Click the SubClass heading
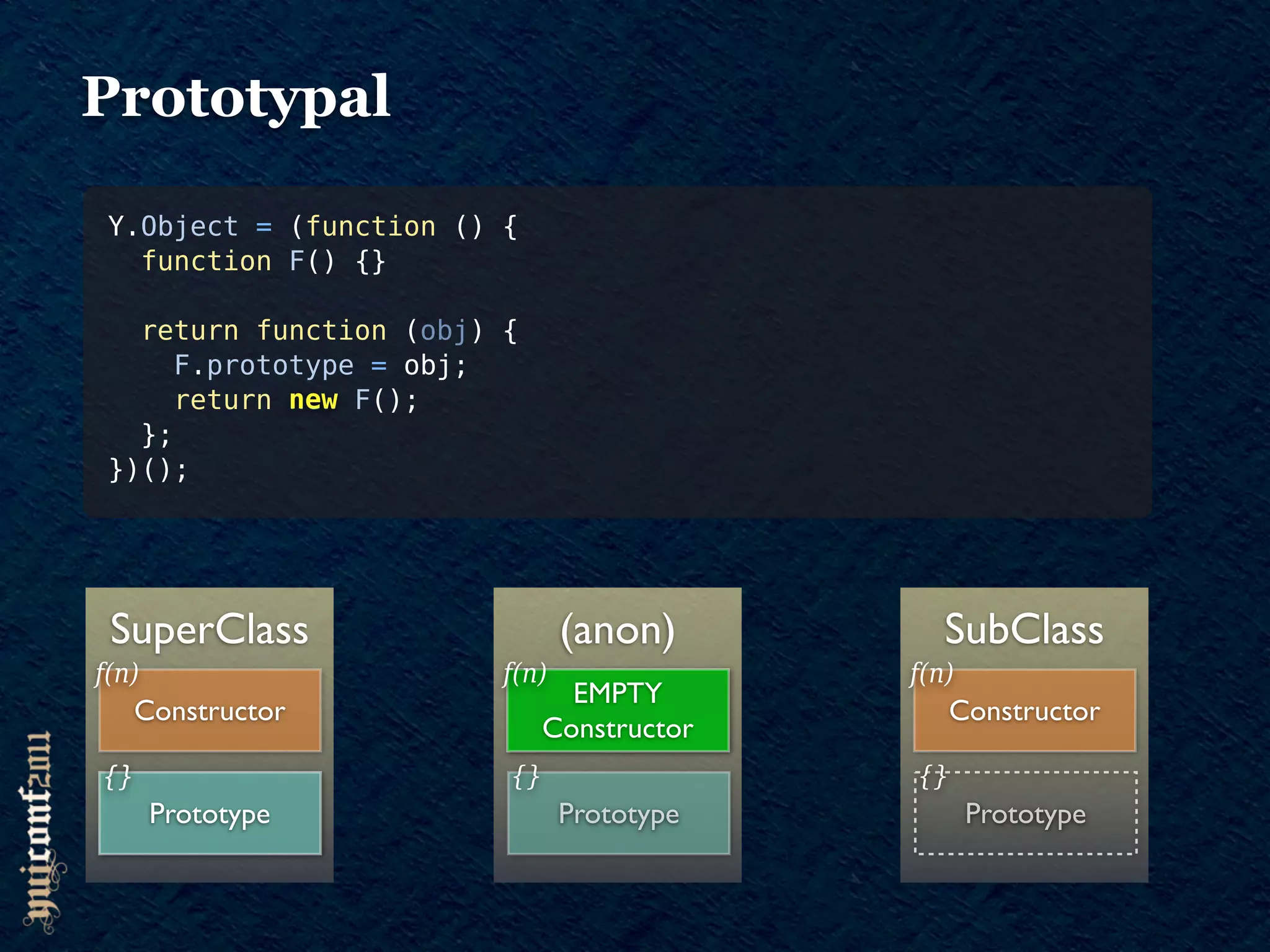The width and height of the screenshot is (1270, 952). 1024,629
